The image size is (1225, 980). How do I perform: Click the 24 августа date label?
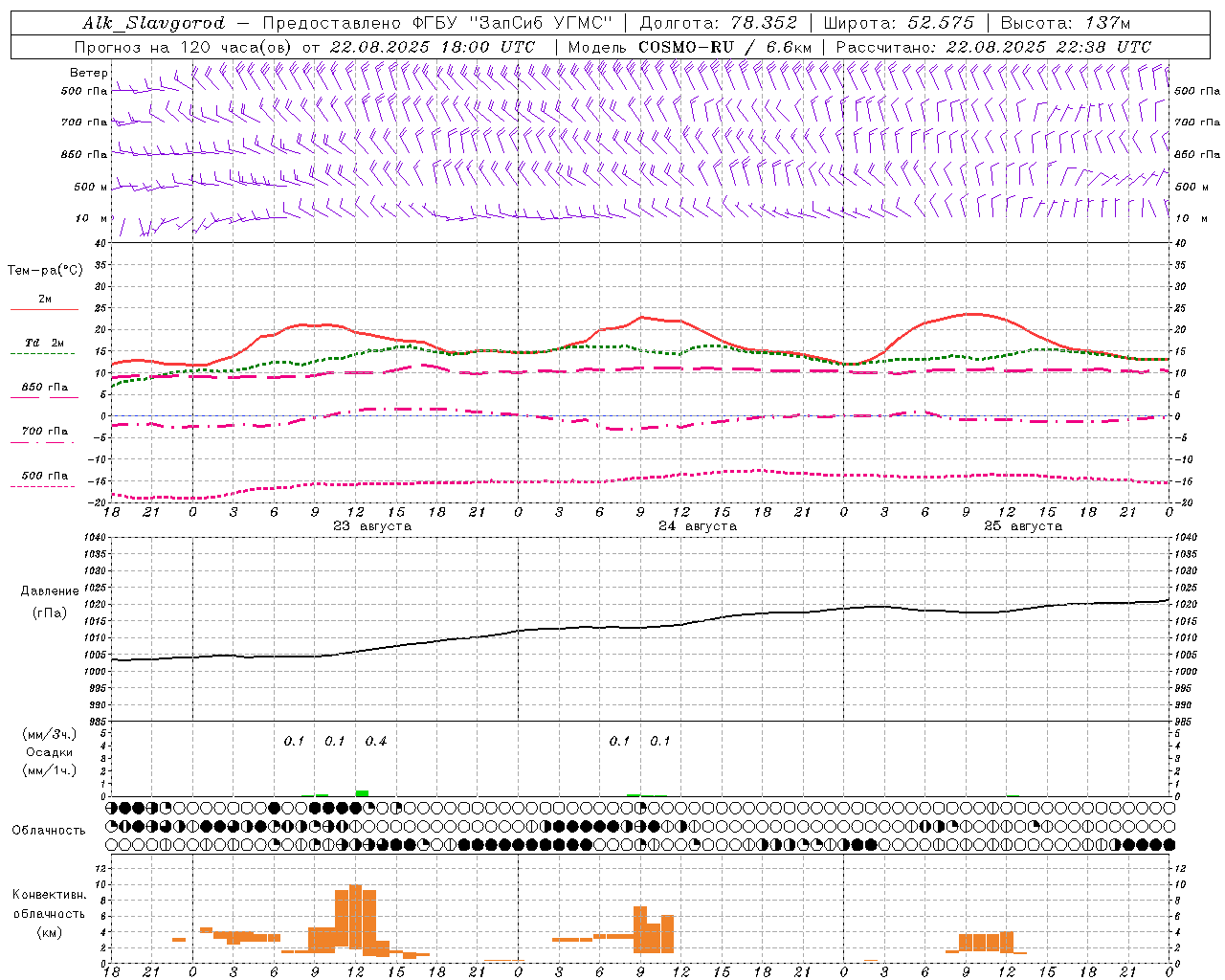click(x=698, y=526)
